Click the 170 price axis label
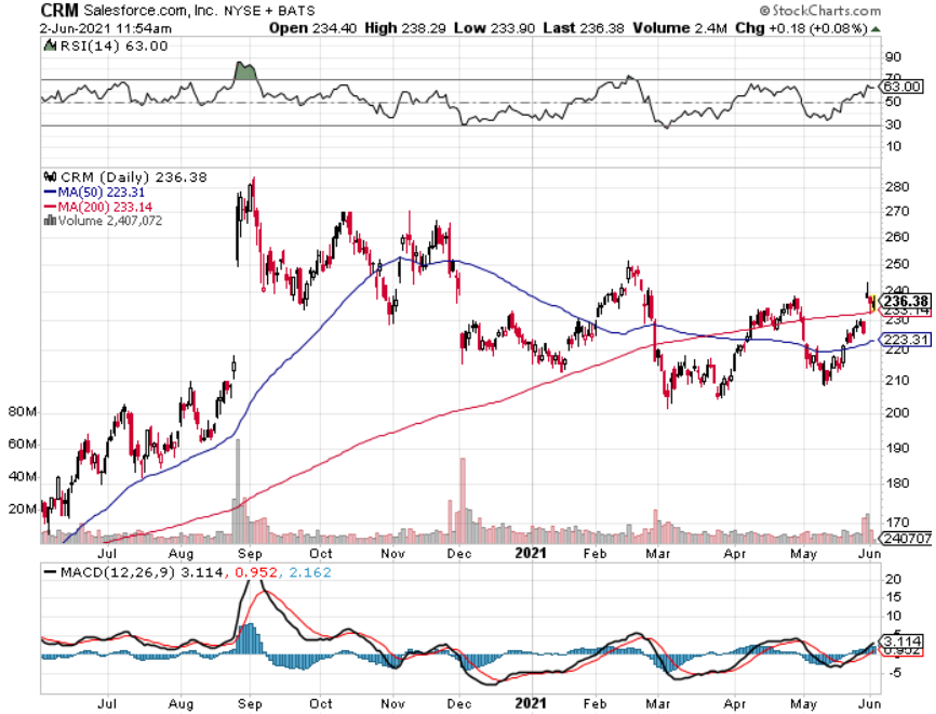 coord(897,523)
